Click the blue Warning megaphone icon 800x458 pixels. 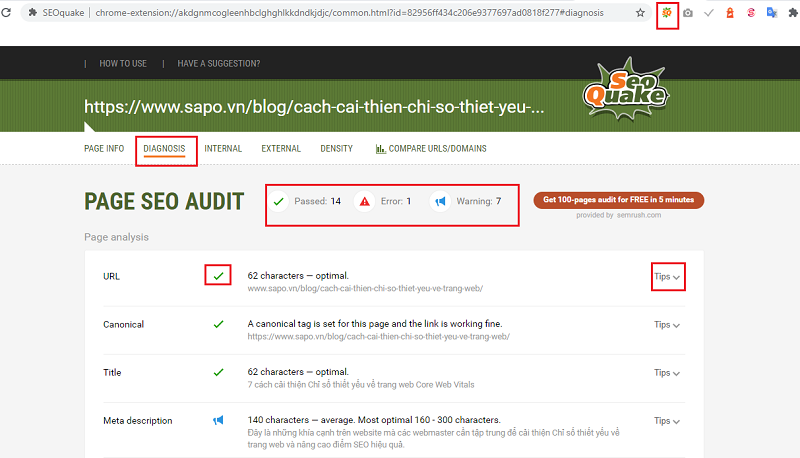pos(440,201)
